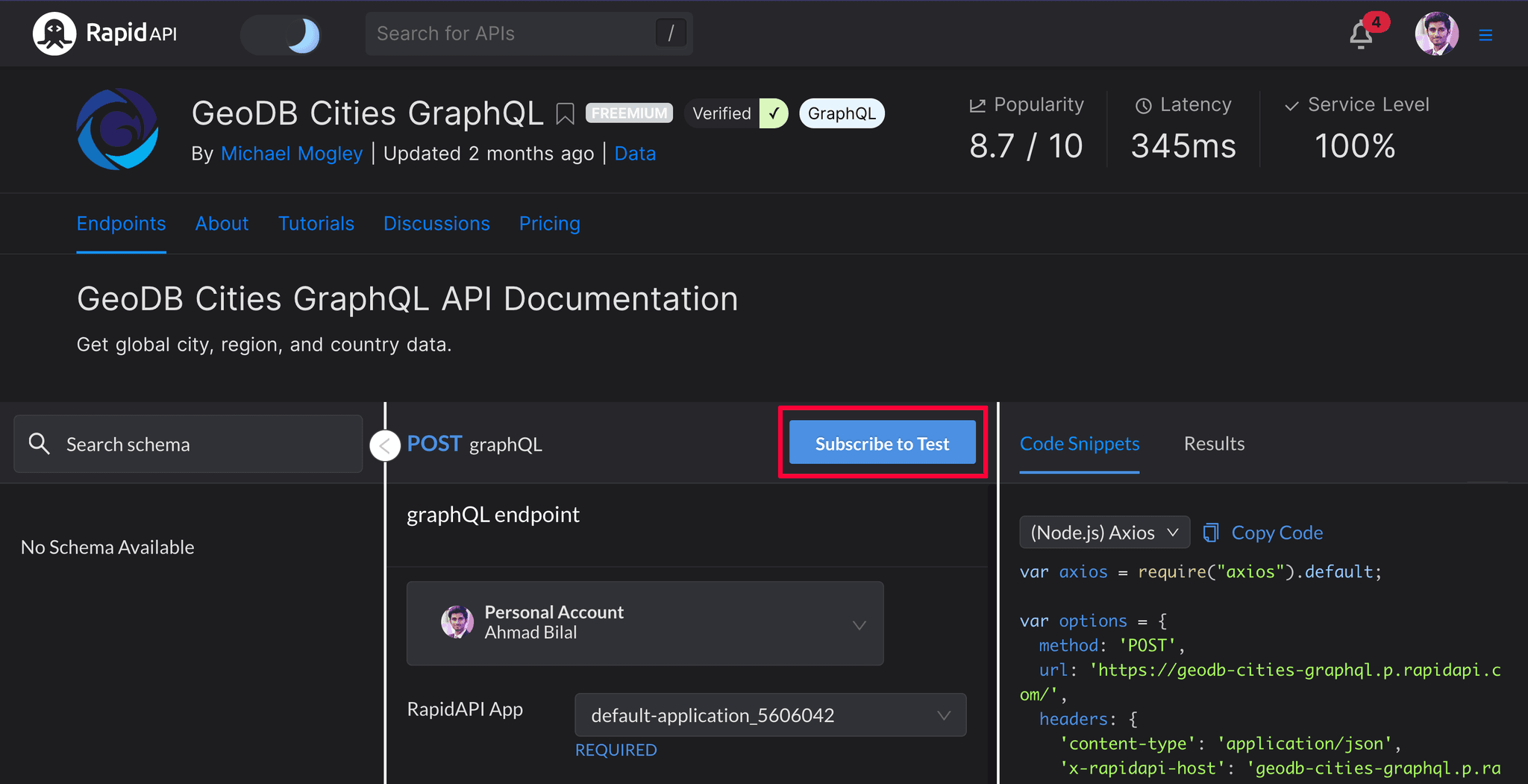The height and width of the screenshot is (784, 1528).
Task: Switch to the Pricing tab
Action: click(549, 224)
